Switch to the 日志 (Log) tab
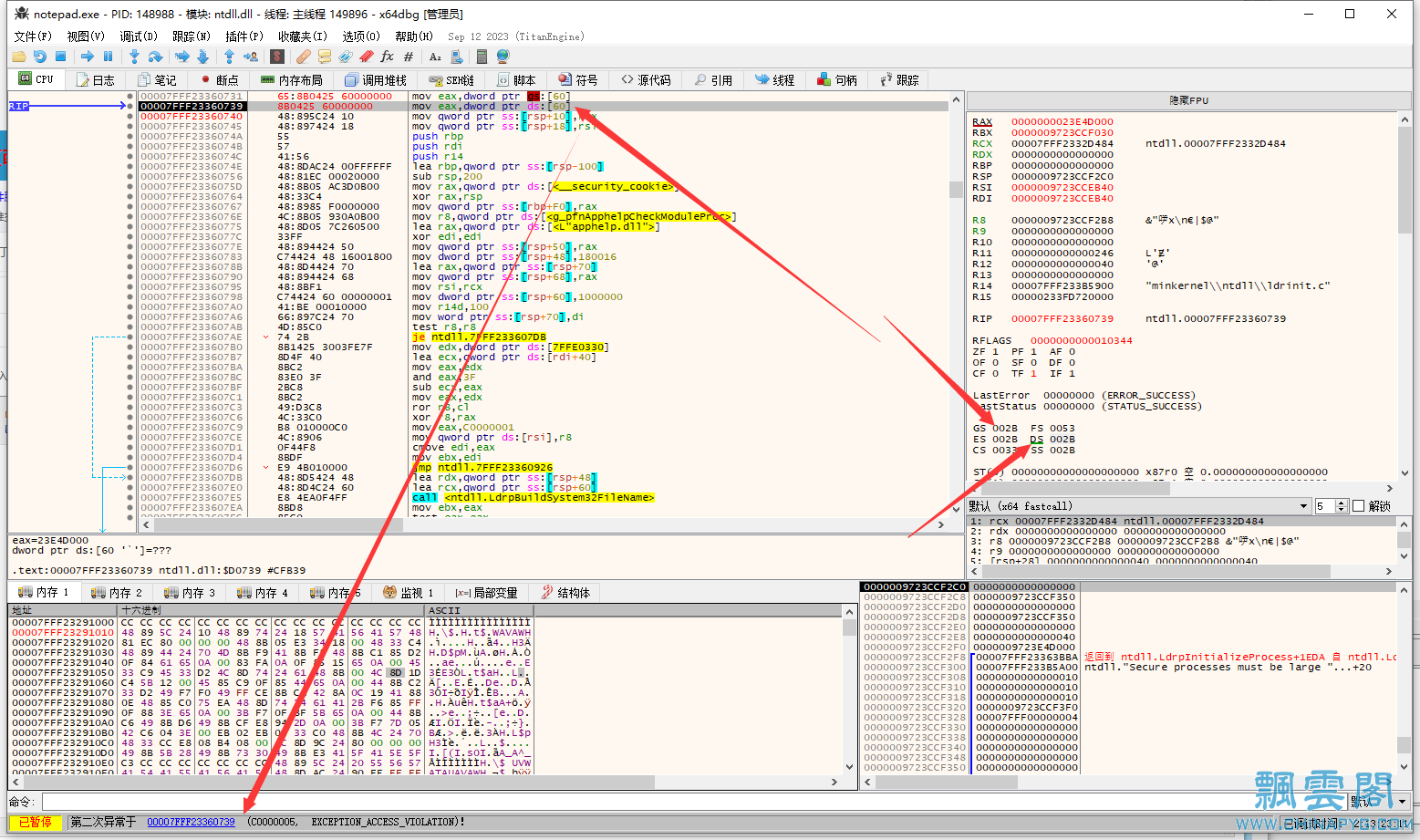The width and height of the screenshot is (1420, 840). pyautogui.click(x=95, y=80)
